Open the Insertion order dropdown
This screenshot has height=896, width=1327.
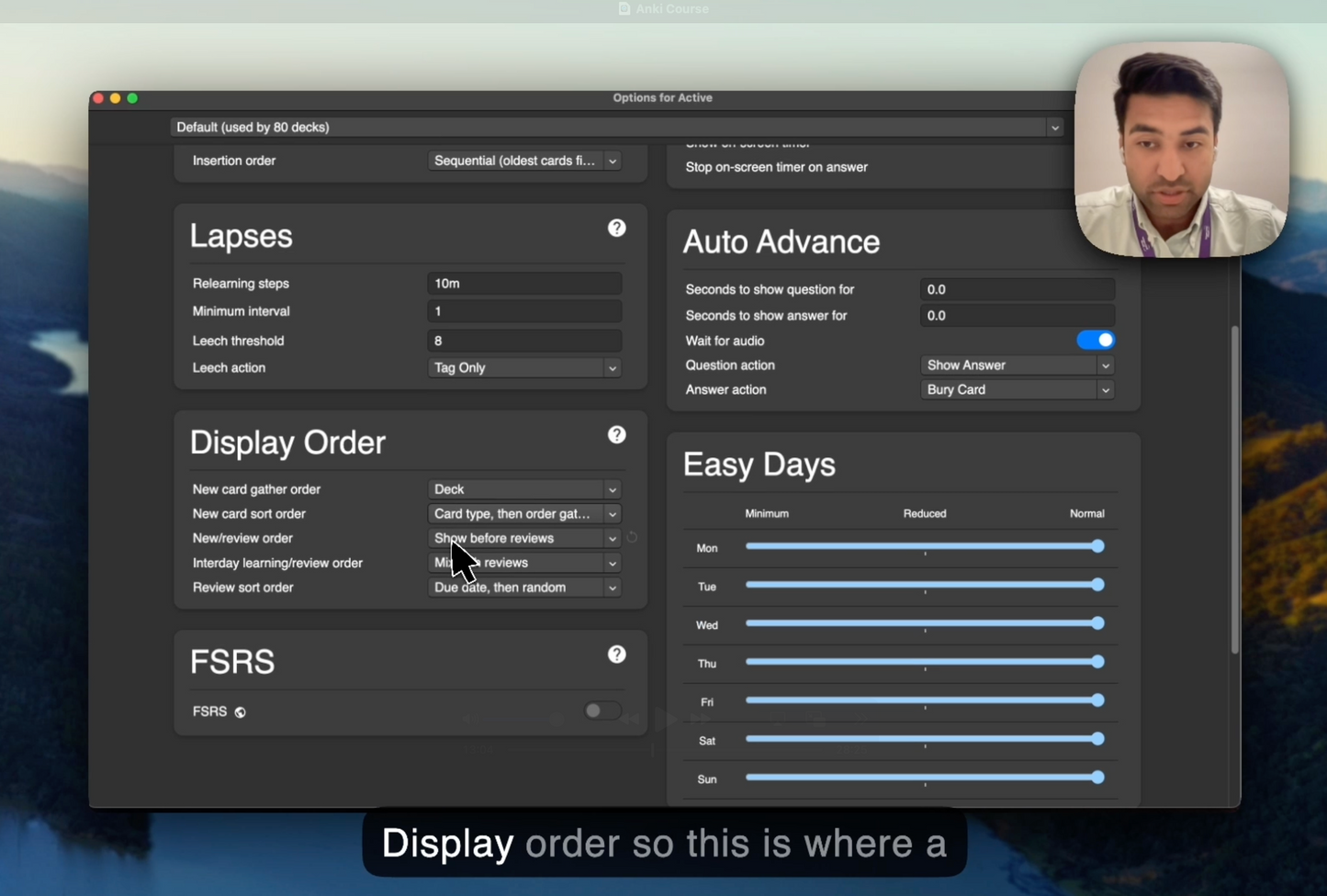[523, 161]
